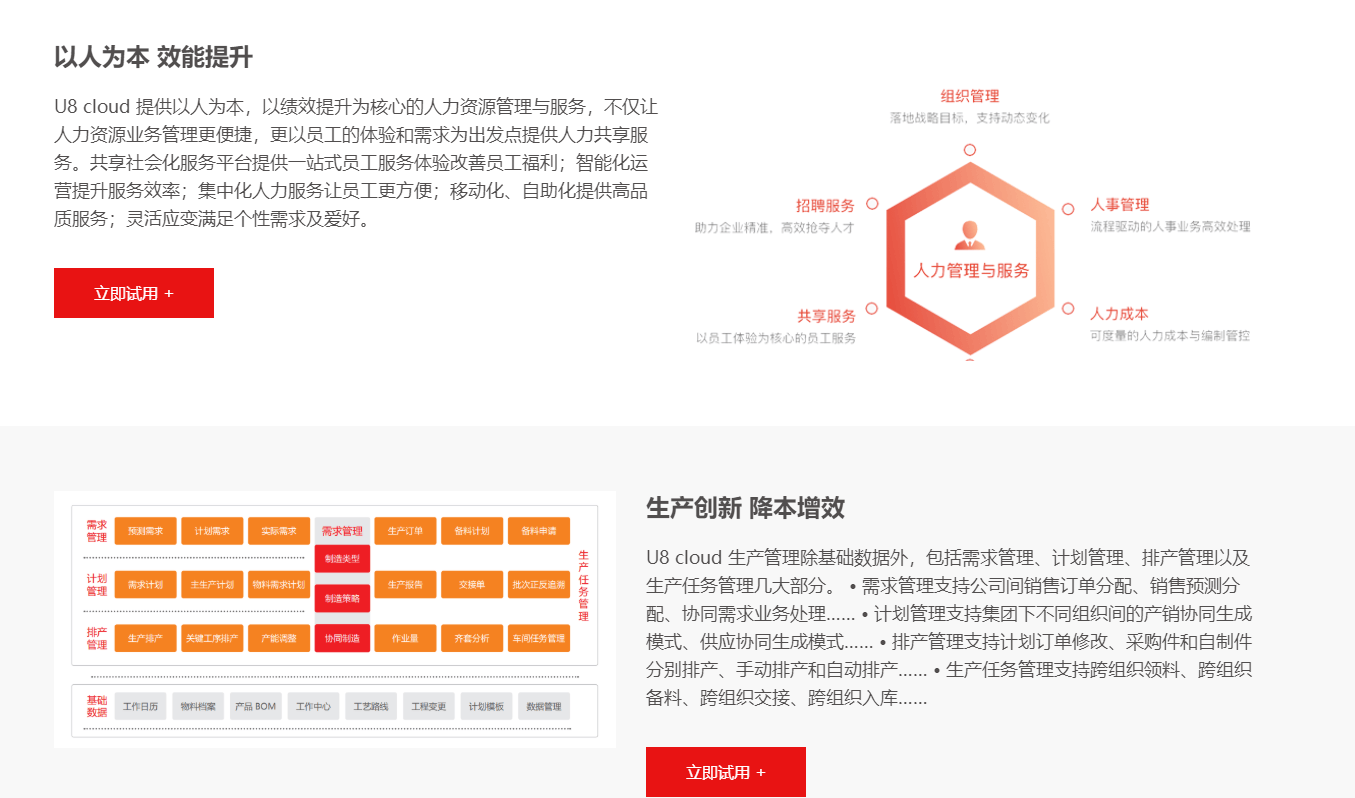Click the subtitle 以员工体验为核心的员工服务

776,338
